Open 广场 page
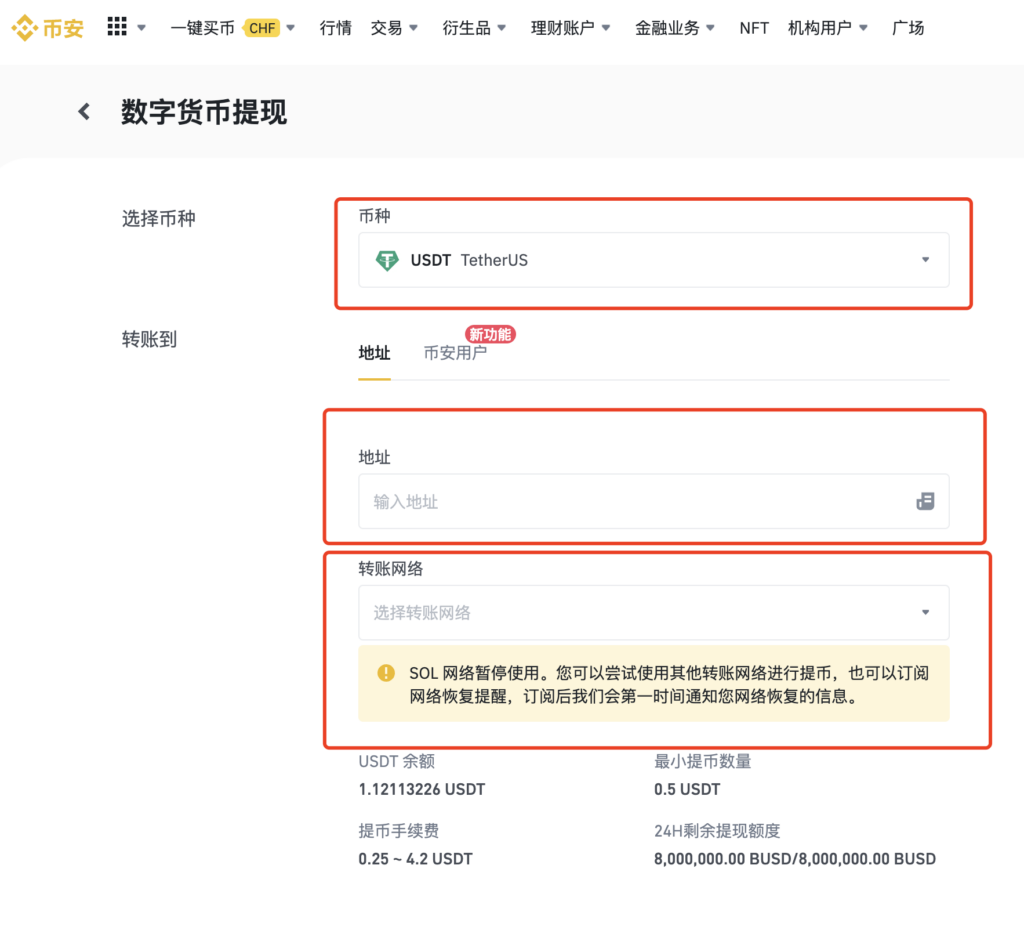This screenshot has height=941, width=1024. [908, 28]
